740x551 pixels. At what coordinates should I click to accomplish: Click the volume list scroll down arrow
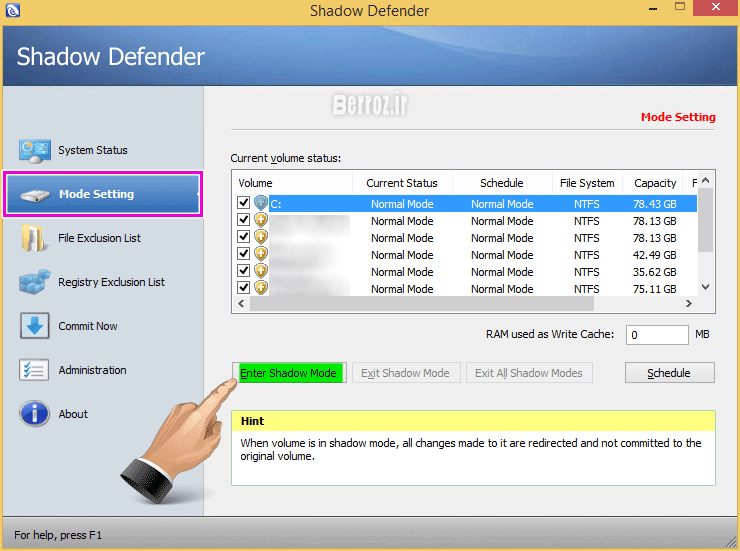click(706, 287)
